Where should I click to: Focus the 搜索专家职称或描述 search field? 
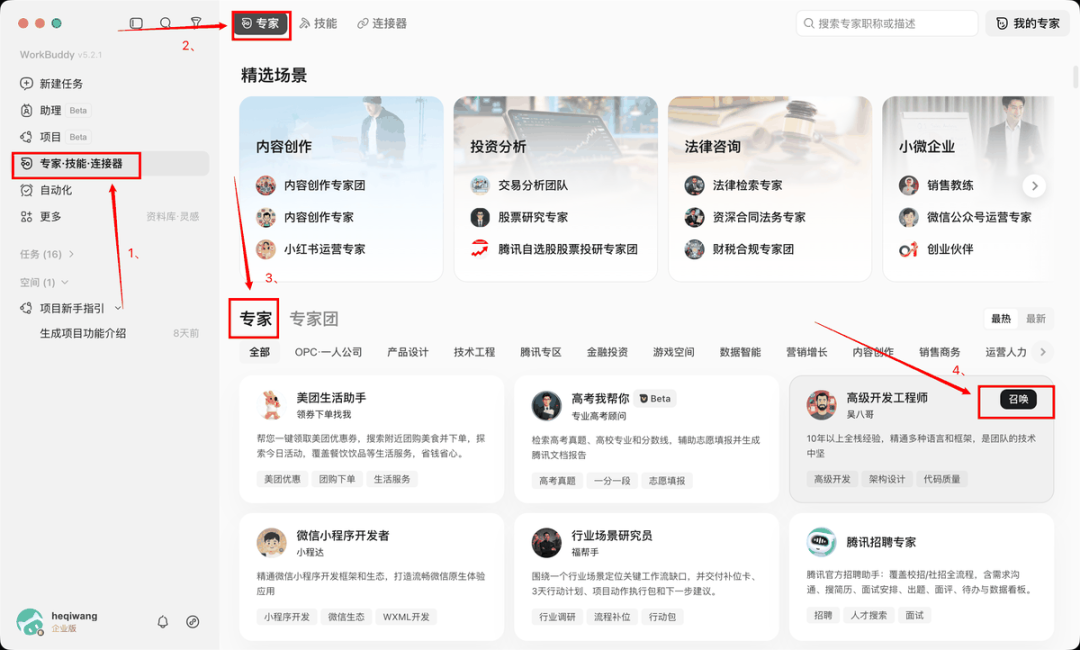coord(886,23)
